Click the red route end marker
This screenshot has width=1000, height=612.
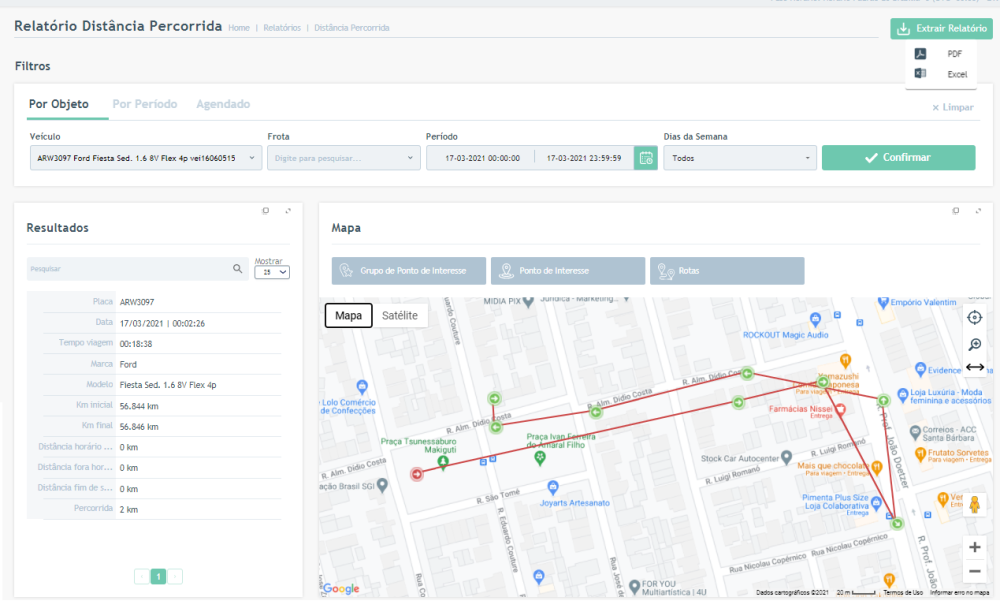pyautogui.click(x=416, y=474)
